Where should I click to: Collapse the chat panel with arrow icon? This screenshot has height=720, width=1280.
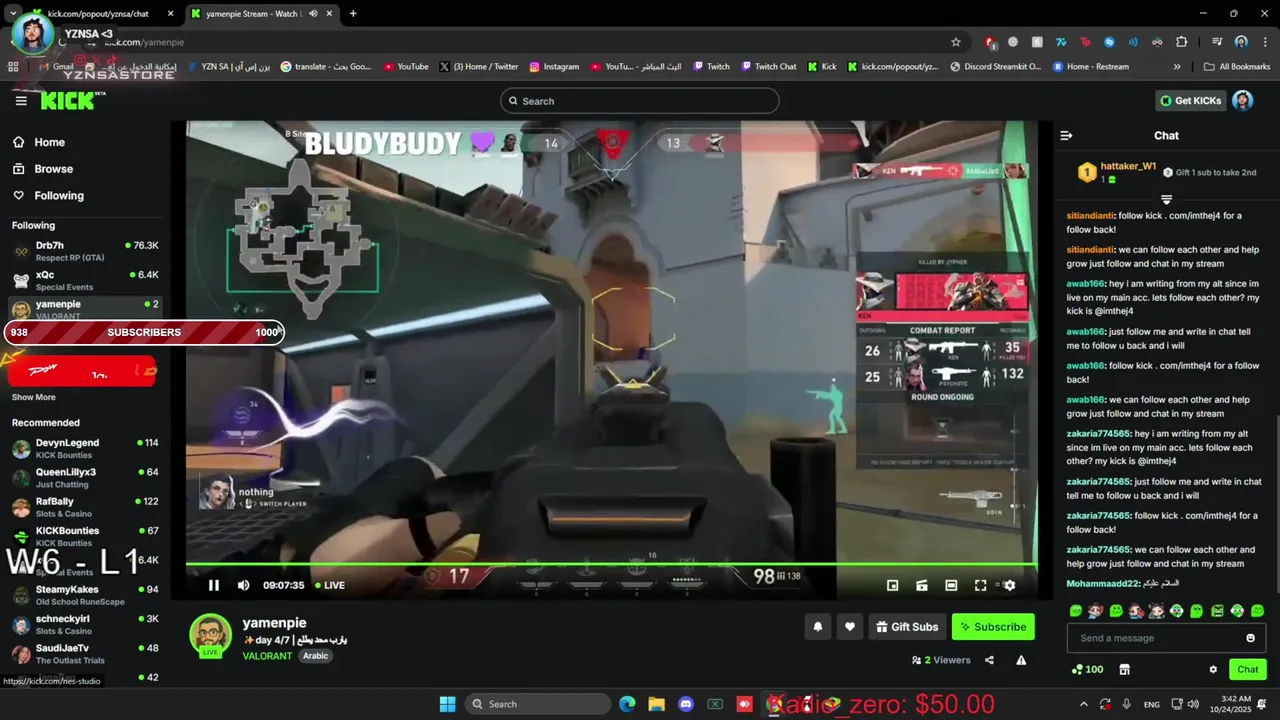pos(1066,135)
